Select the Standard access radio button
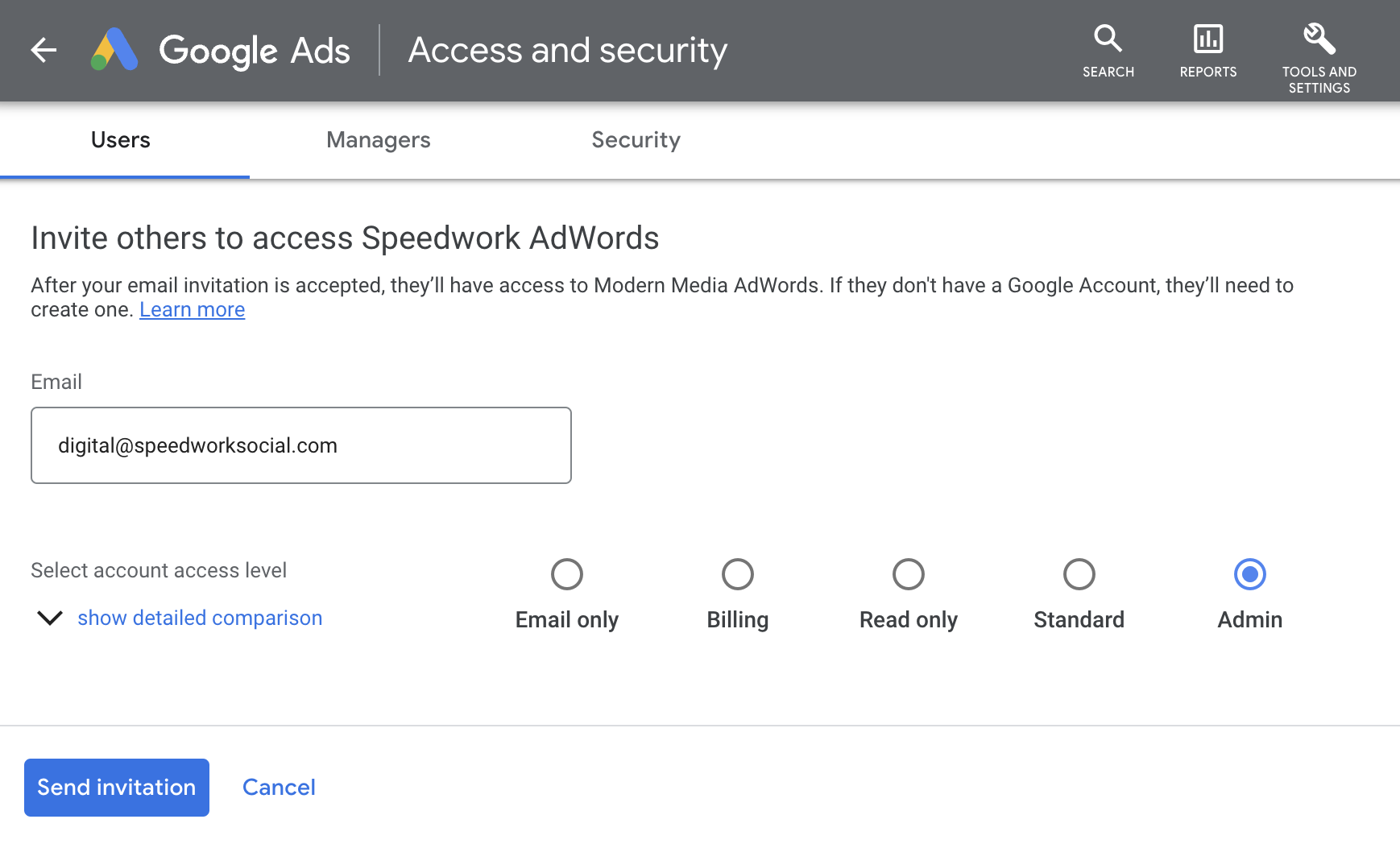 1079,574
